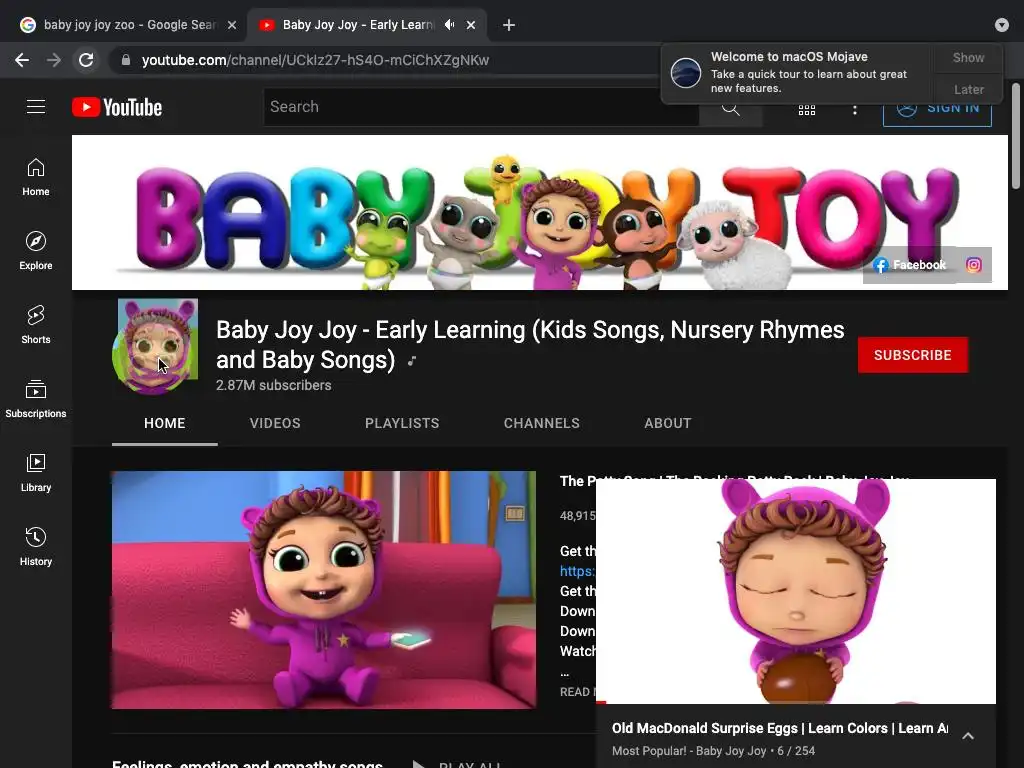This screenshot has height=768, width=1024.
Task: Click the Most Popular playlist info text
Action: pos(713,750)
